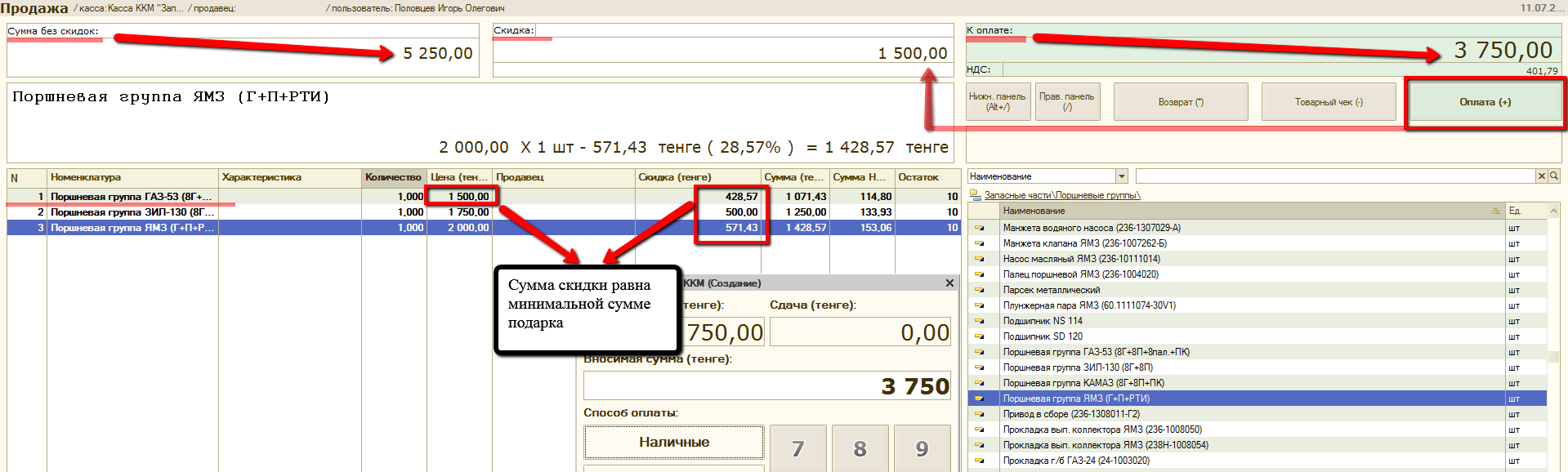The width and height of the screenshot is (1568, 472).
Task: Click item icon next to Подшипник NS 114
Action: (979, 322)
